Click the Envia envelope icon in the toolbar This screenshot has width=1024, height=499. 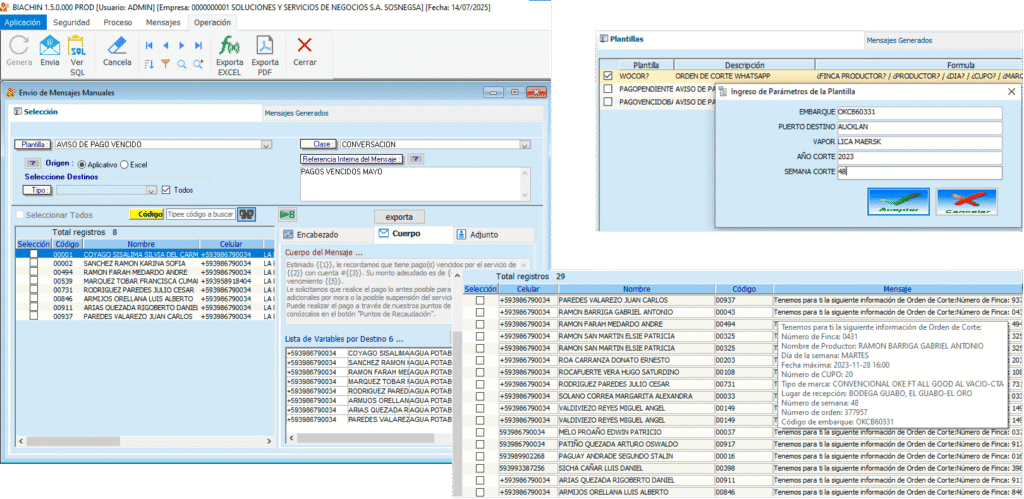pyautogui.click(x=50, y=46)
